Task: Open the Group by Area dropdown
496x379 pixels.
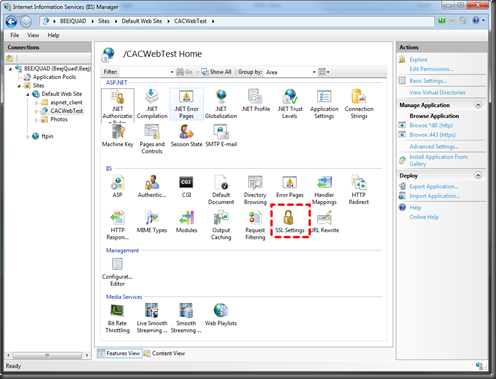Action: coord(290,72)
